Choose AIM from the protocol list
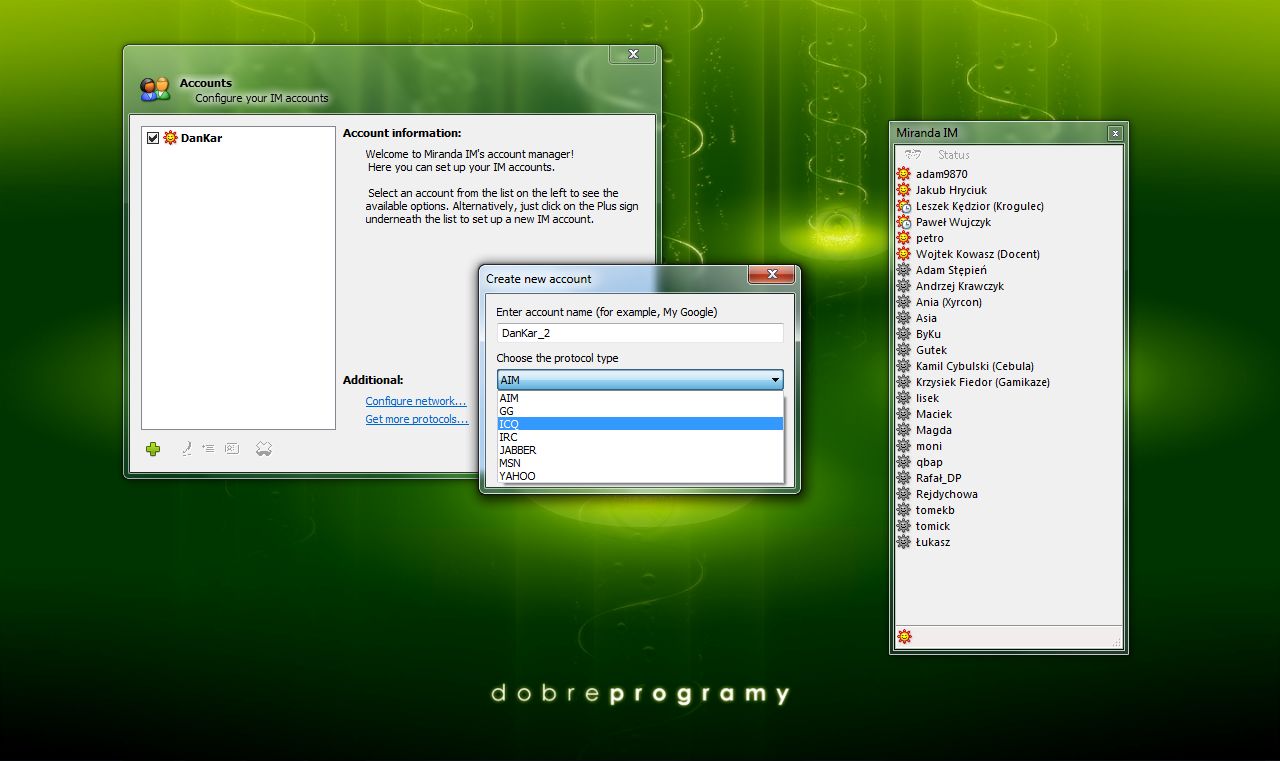This screenshot has width=1280, height=761. 640,398
